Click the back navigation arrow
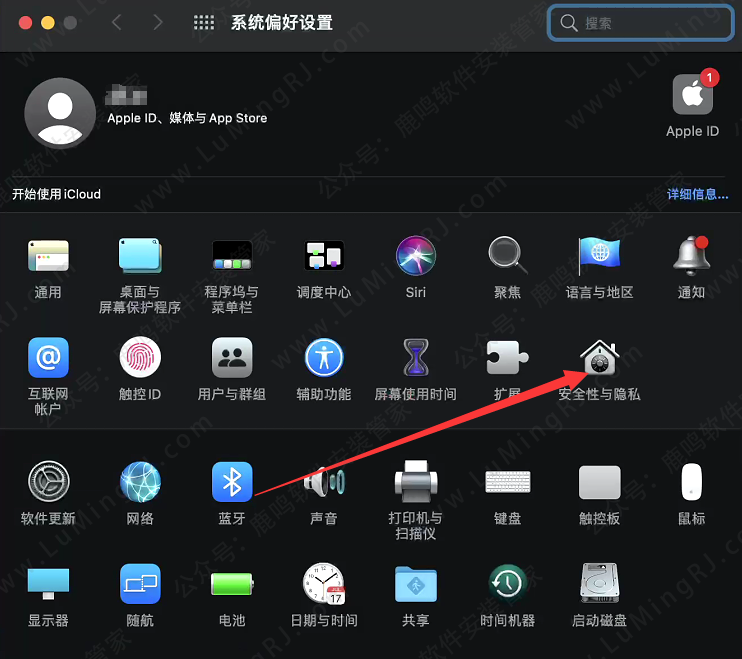 tap(117, 23)
